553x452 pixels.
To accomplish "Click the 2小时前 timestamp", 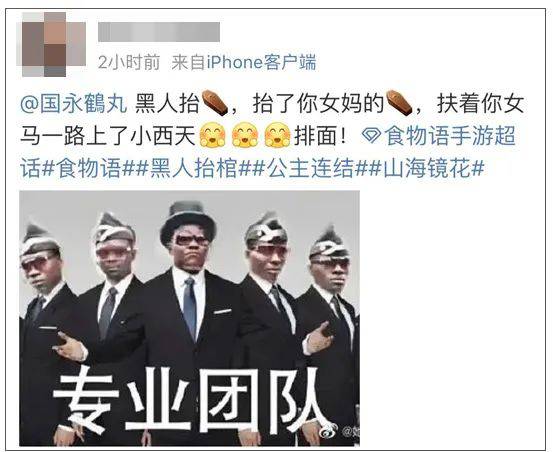I will coord(129,63).
